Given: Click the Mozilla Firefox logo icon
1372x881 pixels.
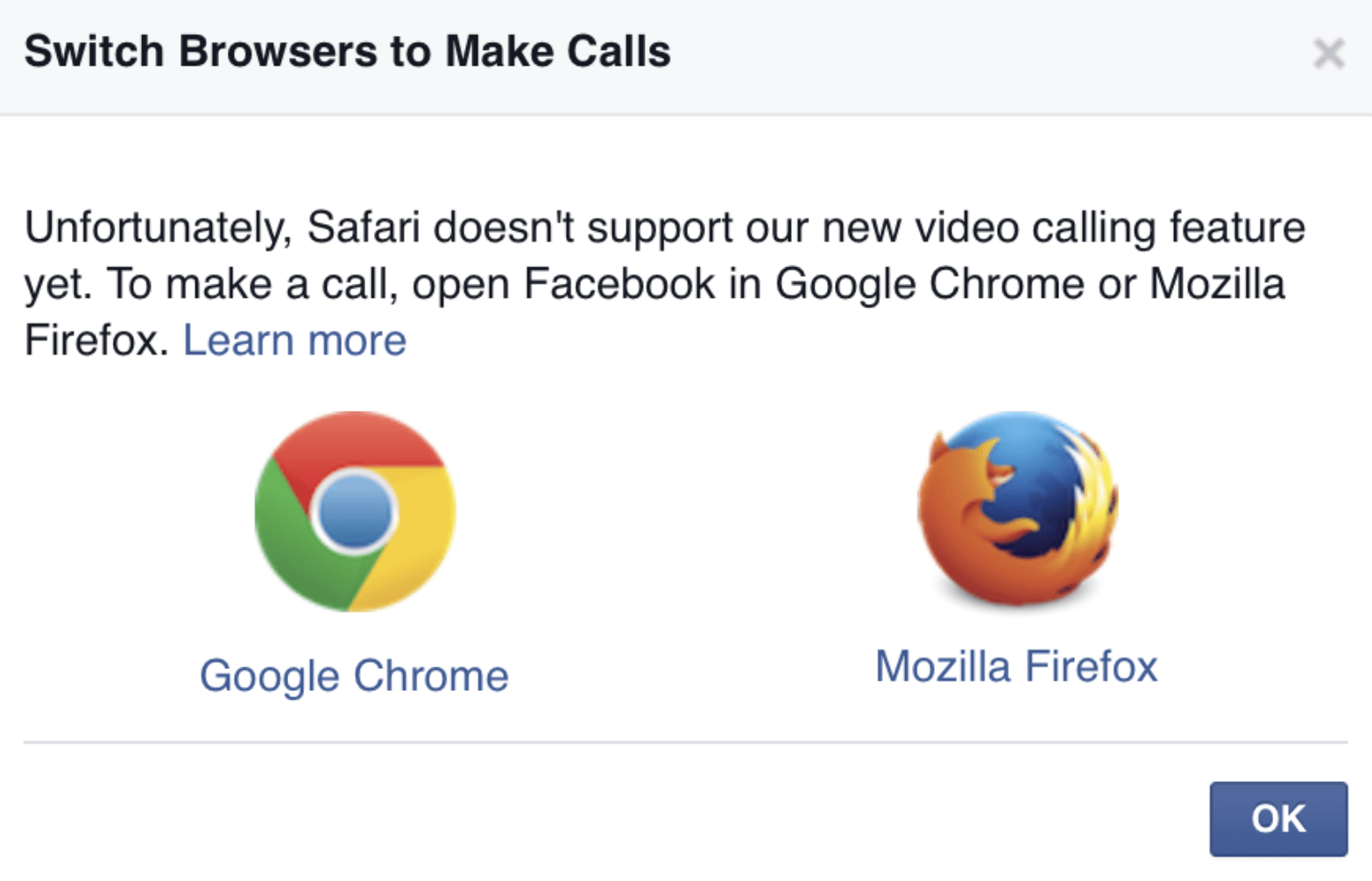Looking at the screenshot, I should pyautogui.click(x=1017, y=509).
